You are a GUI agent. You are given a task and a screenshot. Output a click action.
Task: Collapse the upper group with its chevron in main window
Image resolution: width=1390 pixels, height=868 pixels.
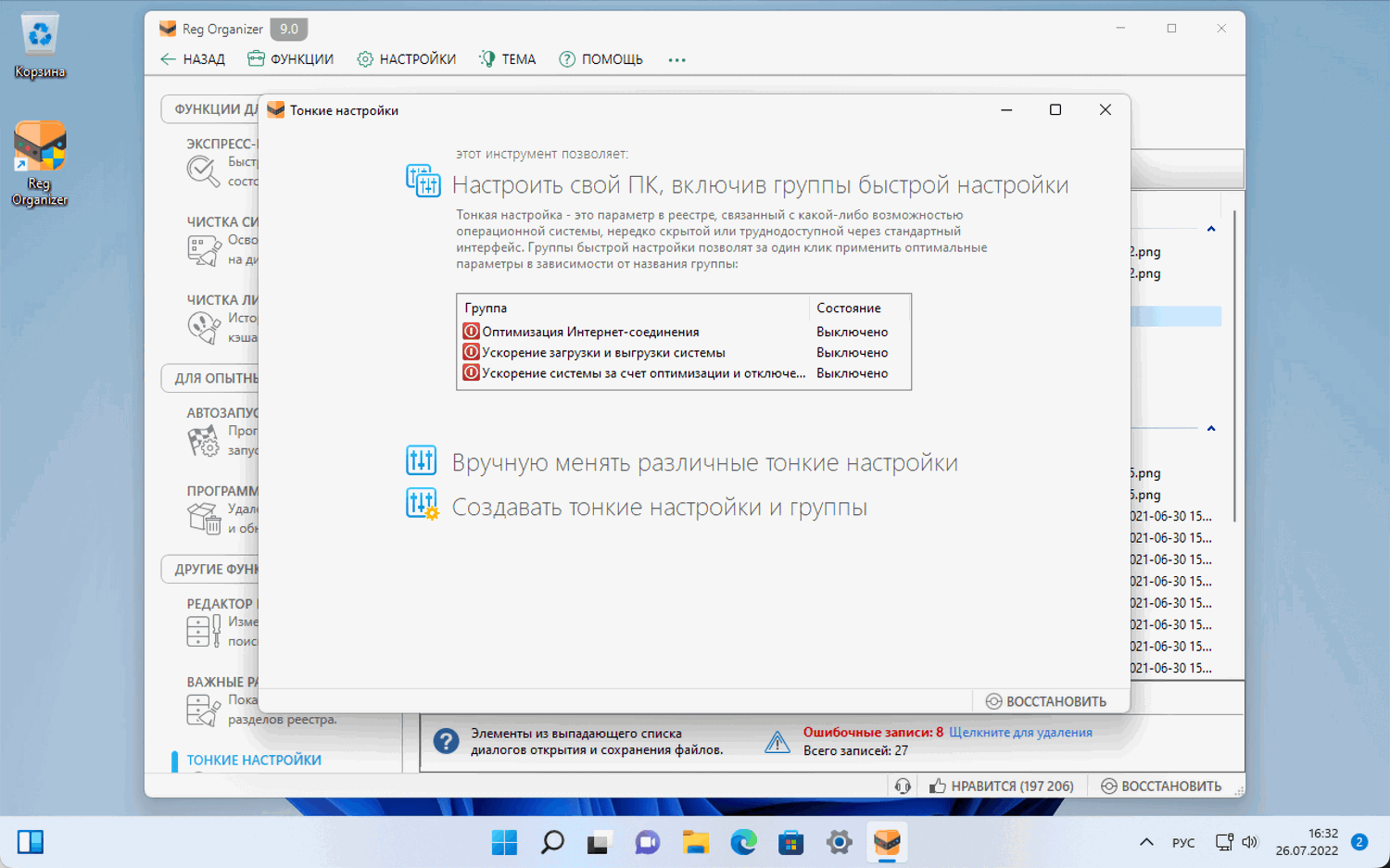[x=1211, y=229]
